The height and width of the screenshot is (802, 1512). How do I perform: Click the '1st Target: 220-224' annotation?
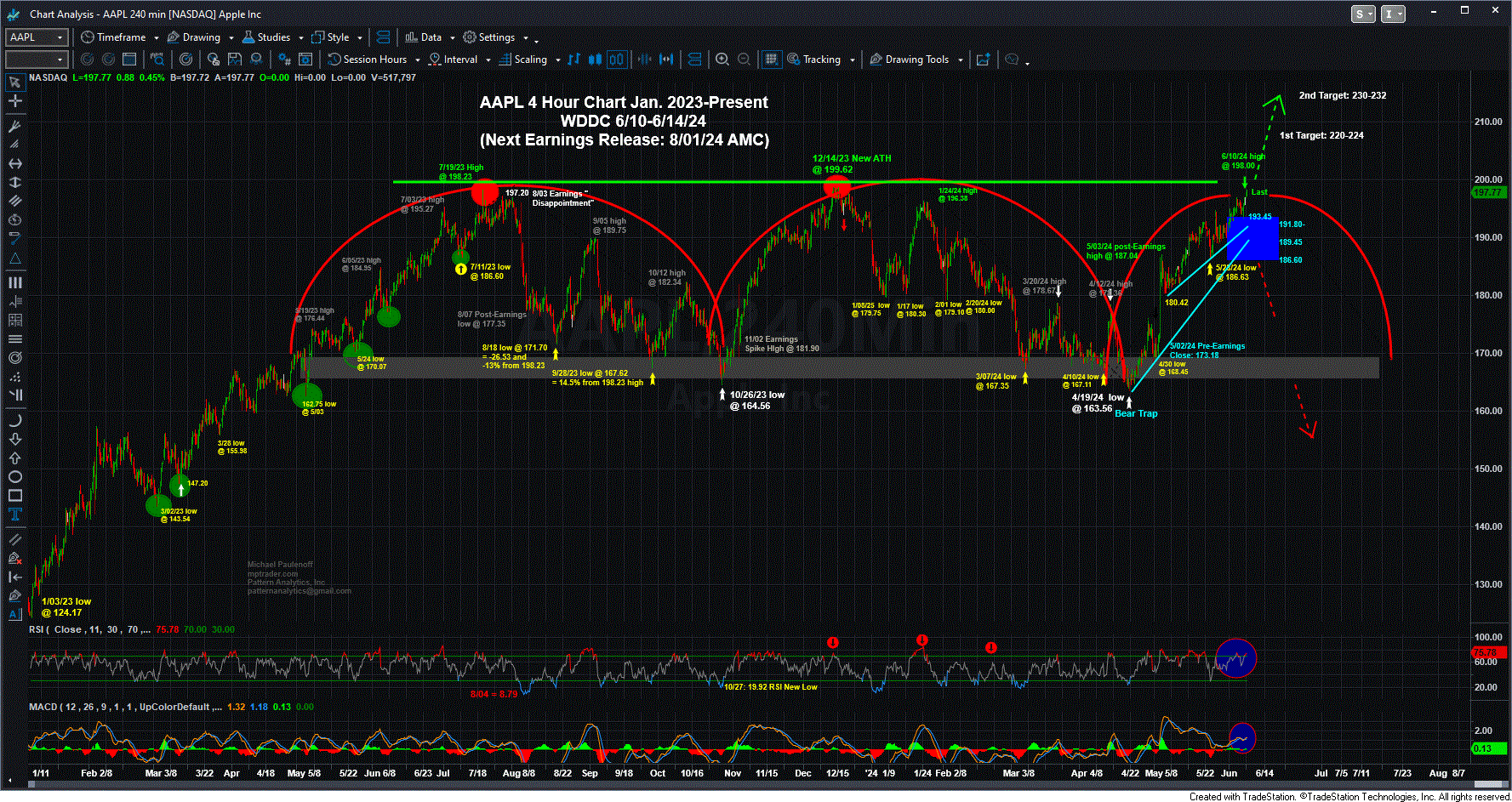pos(1321,135)
